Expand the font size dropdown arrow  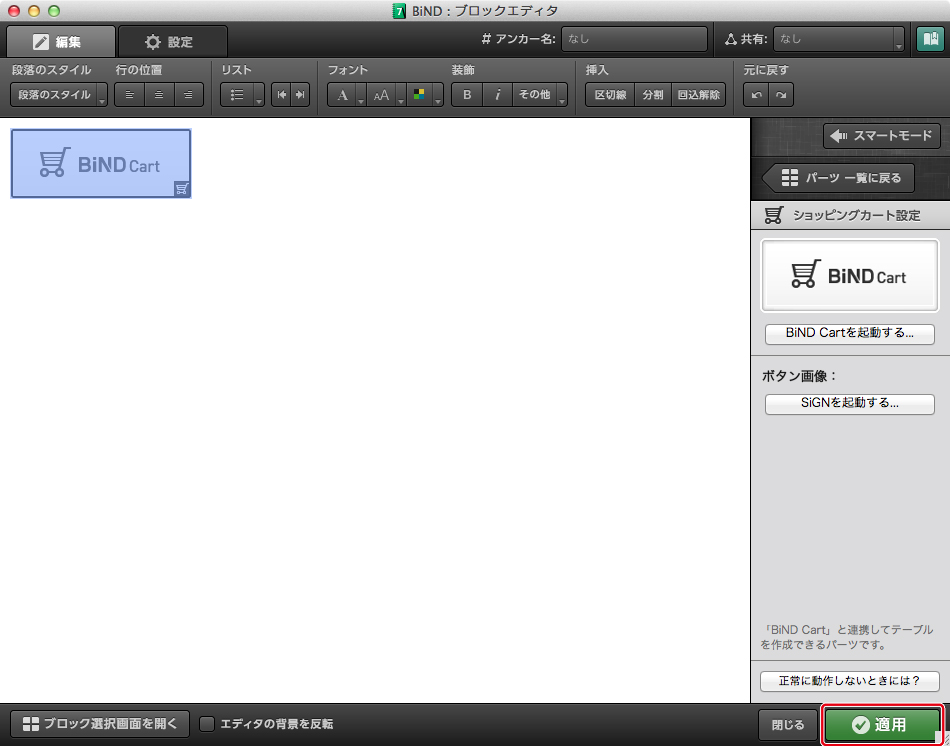[x=401, y=95]
